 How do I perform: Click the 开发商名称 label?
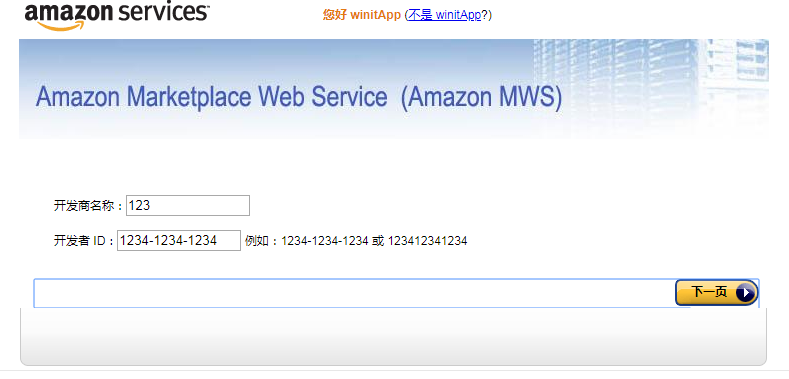tap(89, 206)
